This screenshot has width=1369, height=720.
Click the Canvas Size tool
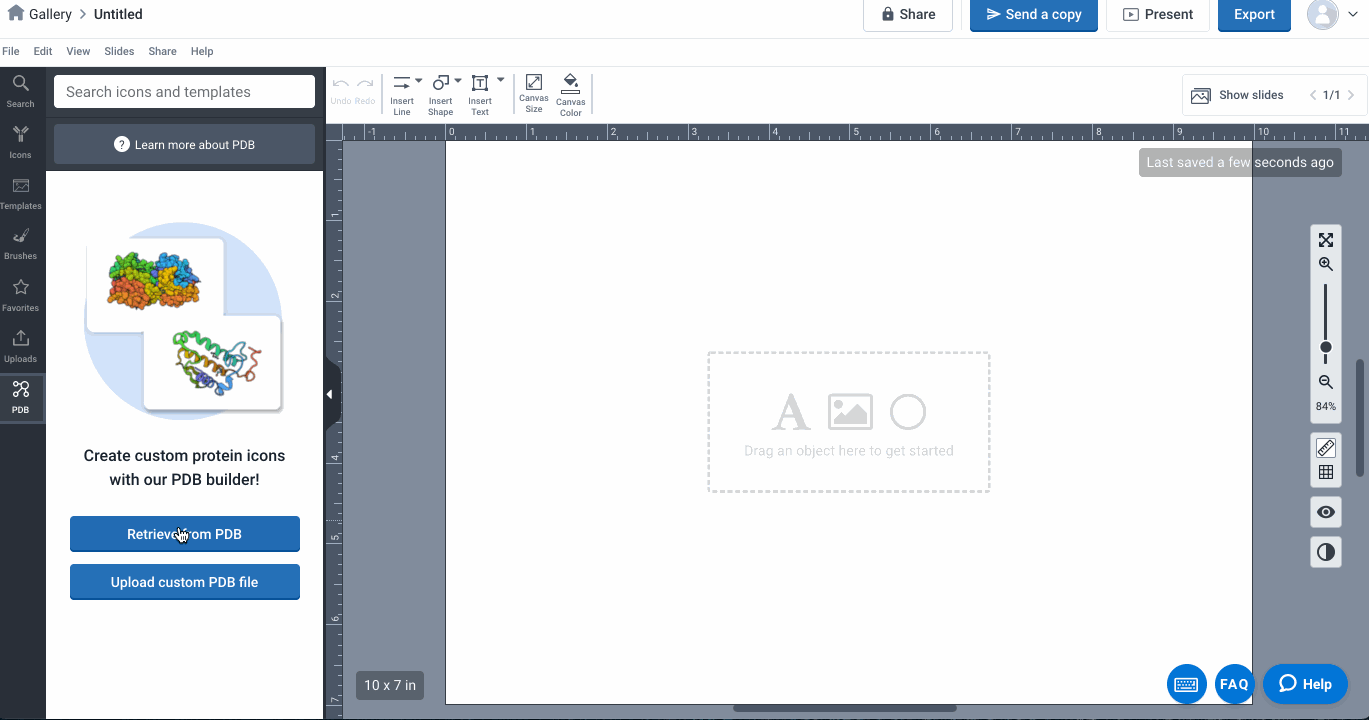tap(534, 93)
